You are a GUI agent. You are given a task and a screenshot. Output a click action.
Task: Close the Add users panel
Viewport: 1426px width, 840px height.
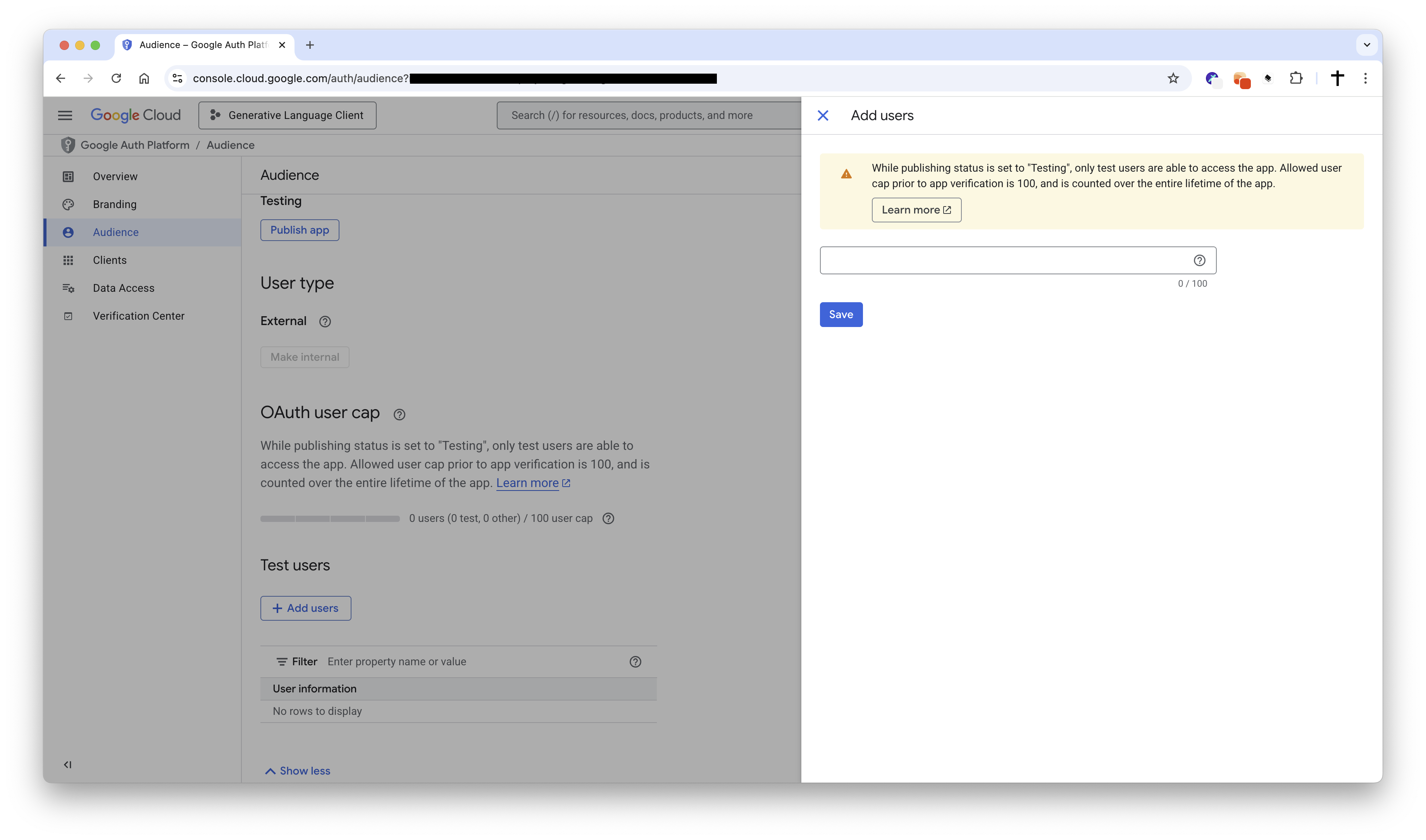[823, 115]
